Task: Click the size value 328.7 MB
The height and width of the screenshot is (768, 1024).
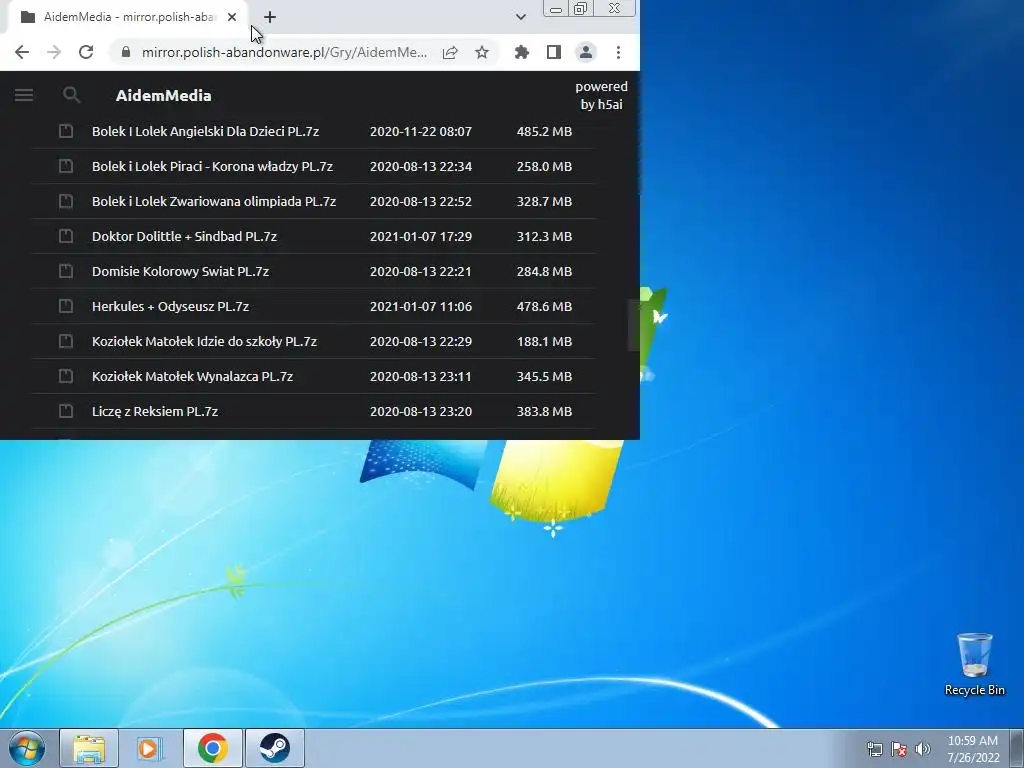Action: pyautogui.click(x=544, y=201)
